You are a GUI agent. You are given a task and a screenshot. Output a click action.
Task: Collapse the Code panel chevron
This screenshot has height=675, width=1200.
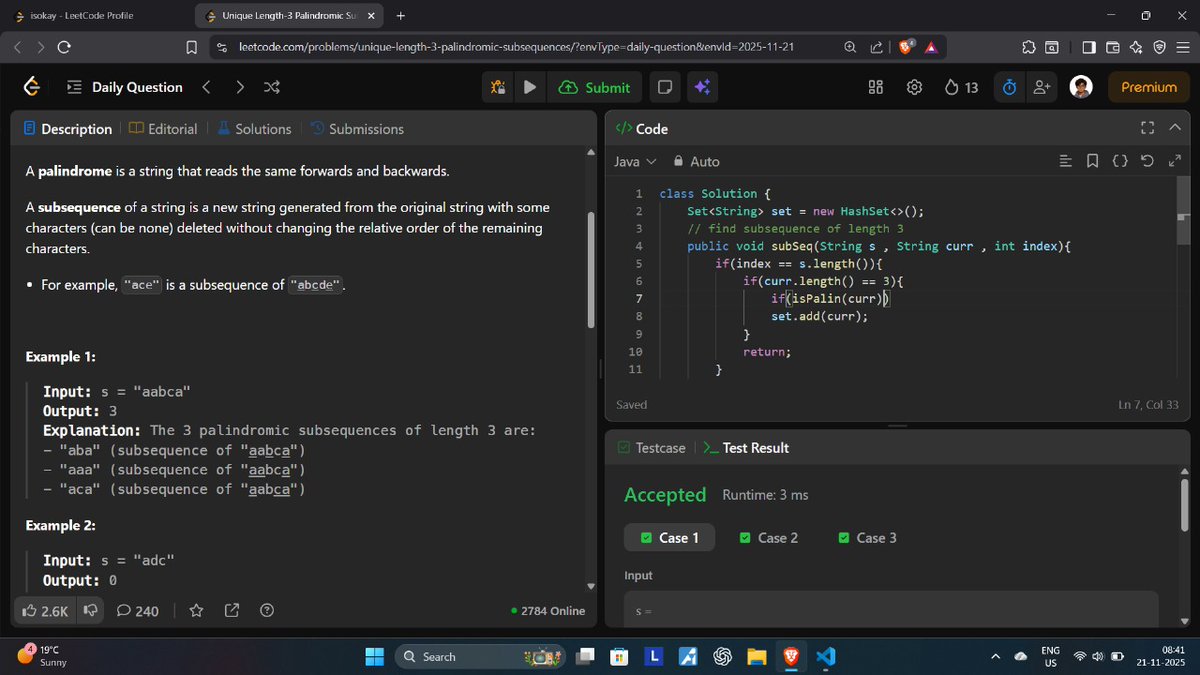point(1175,128)
